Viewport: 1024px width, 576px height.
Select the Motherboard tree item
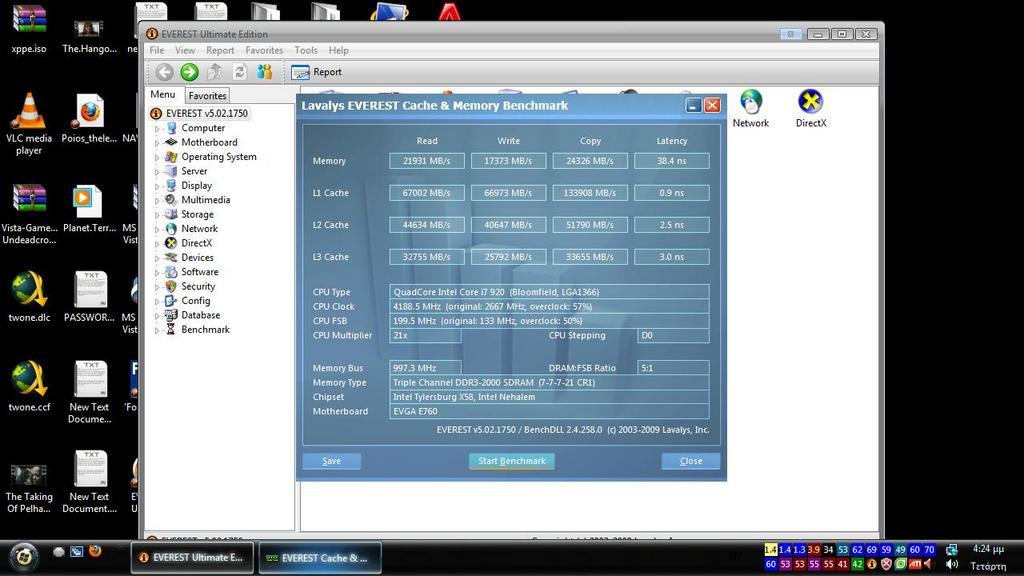(x=209, y=142)
